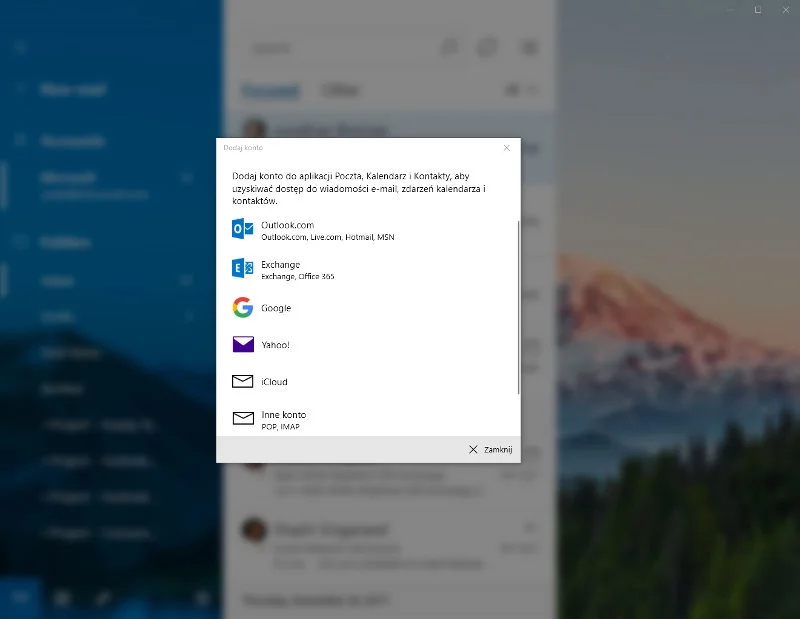Click inside the search input field
This screenshot has width=800, height=619.
pos(320,47)
